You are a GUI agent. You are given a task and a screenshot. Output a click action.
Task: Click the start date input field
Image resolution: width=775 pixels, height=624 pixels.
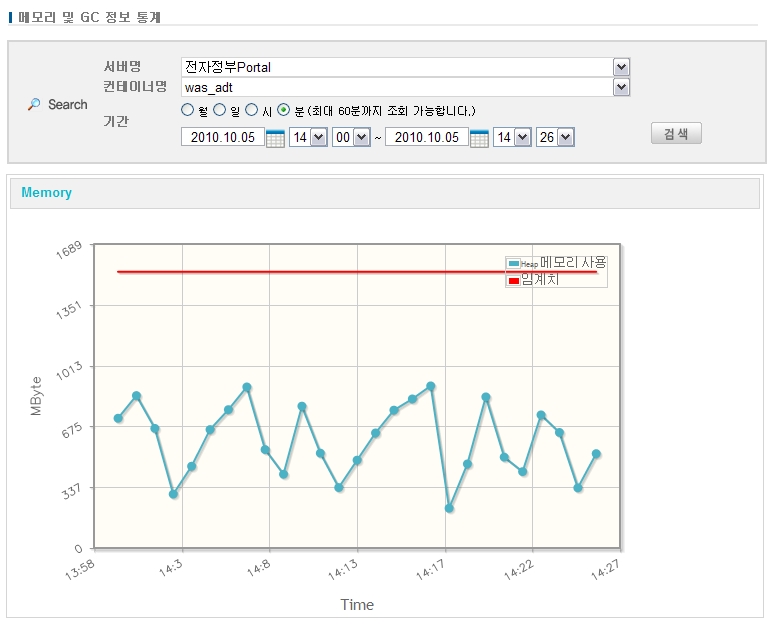(222, 138)
